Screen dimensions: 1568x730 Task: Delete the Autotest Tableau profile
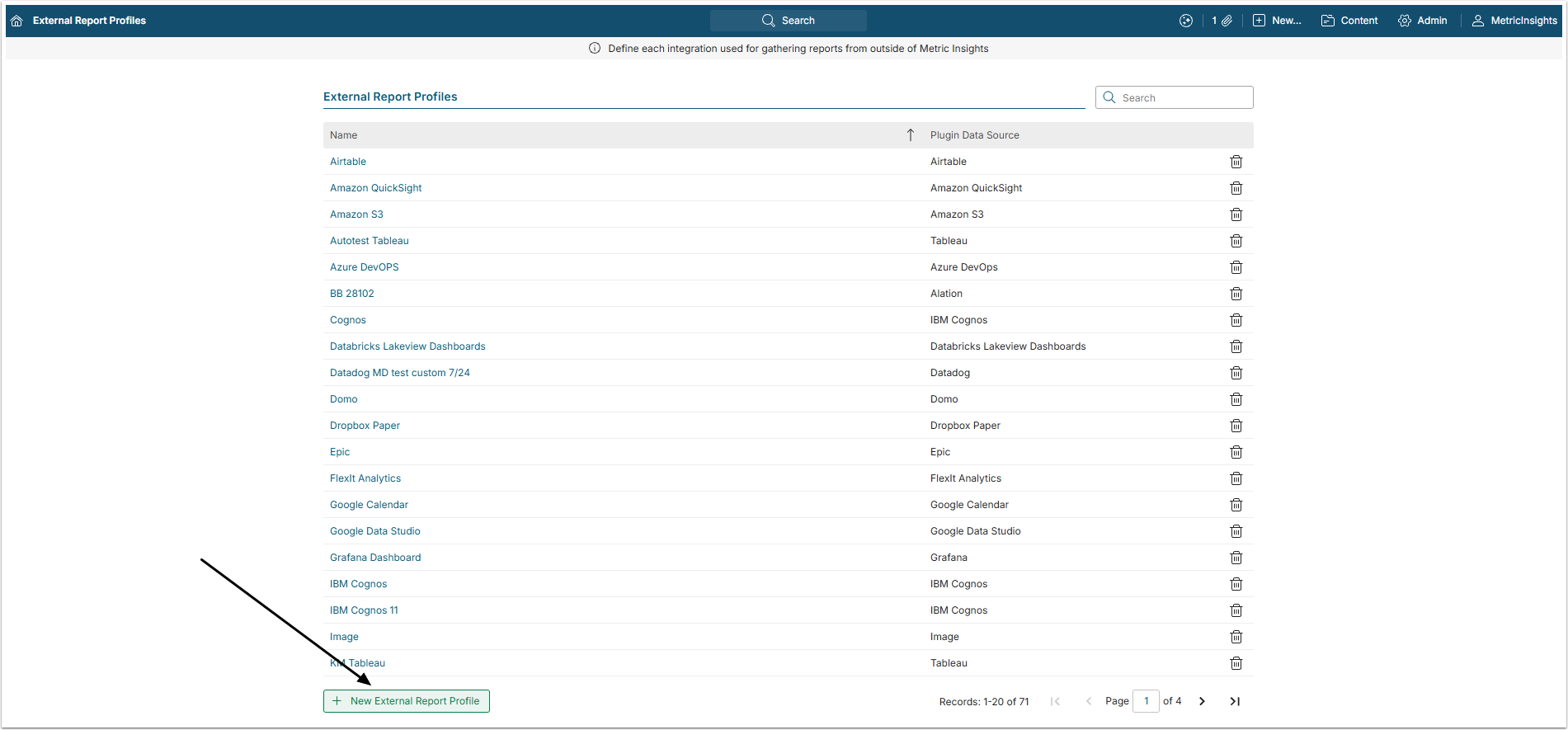(x=1236, y=241)
